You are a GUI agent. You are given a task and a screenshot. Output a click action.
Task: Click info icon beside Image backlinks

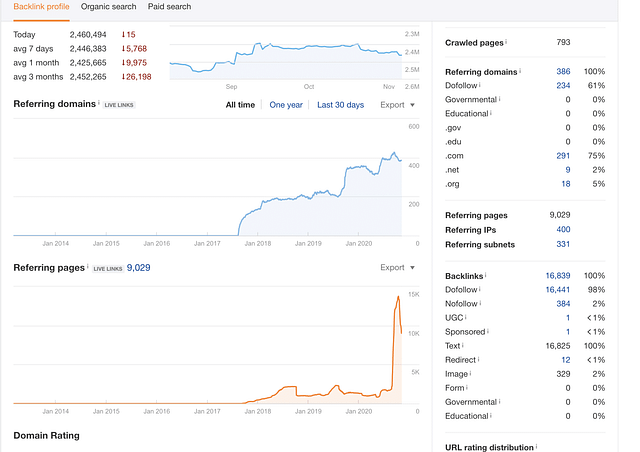471,373
